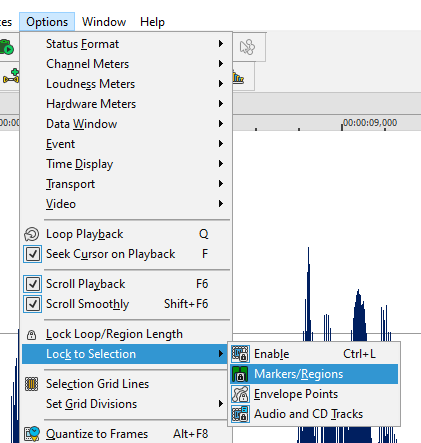Click the Envelope Points lock icon

[x=240, y=394]
